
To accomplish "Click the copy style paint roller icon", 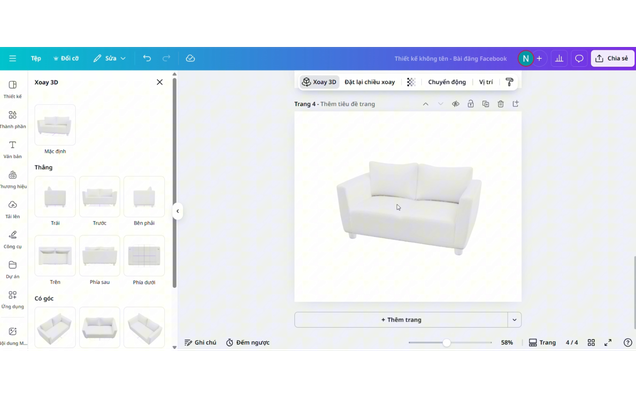I will [509, 82].
